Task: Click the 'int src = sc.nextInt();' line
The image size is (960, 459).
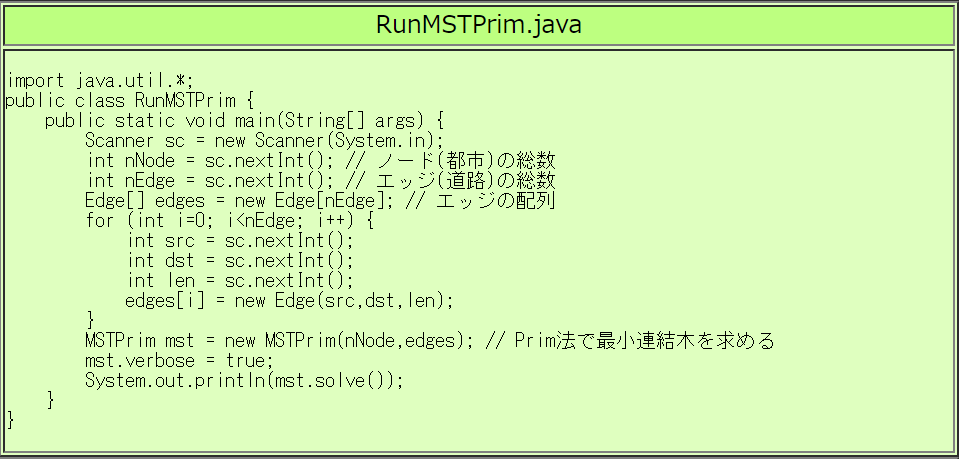Action: pos(240,240)
